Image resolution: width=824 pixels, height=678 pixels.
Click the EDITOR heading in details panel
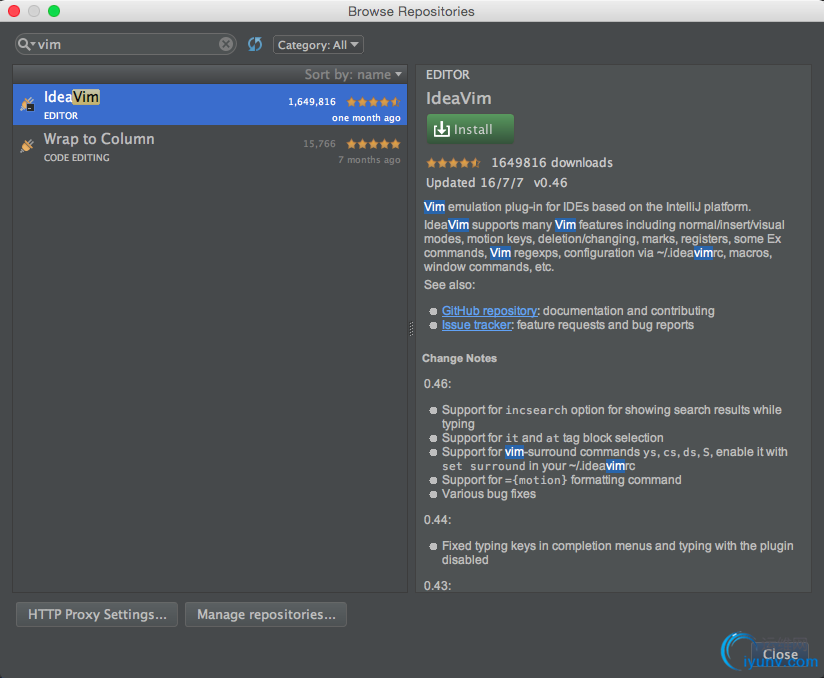tap(448, 75)
